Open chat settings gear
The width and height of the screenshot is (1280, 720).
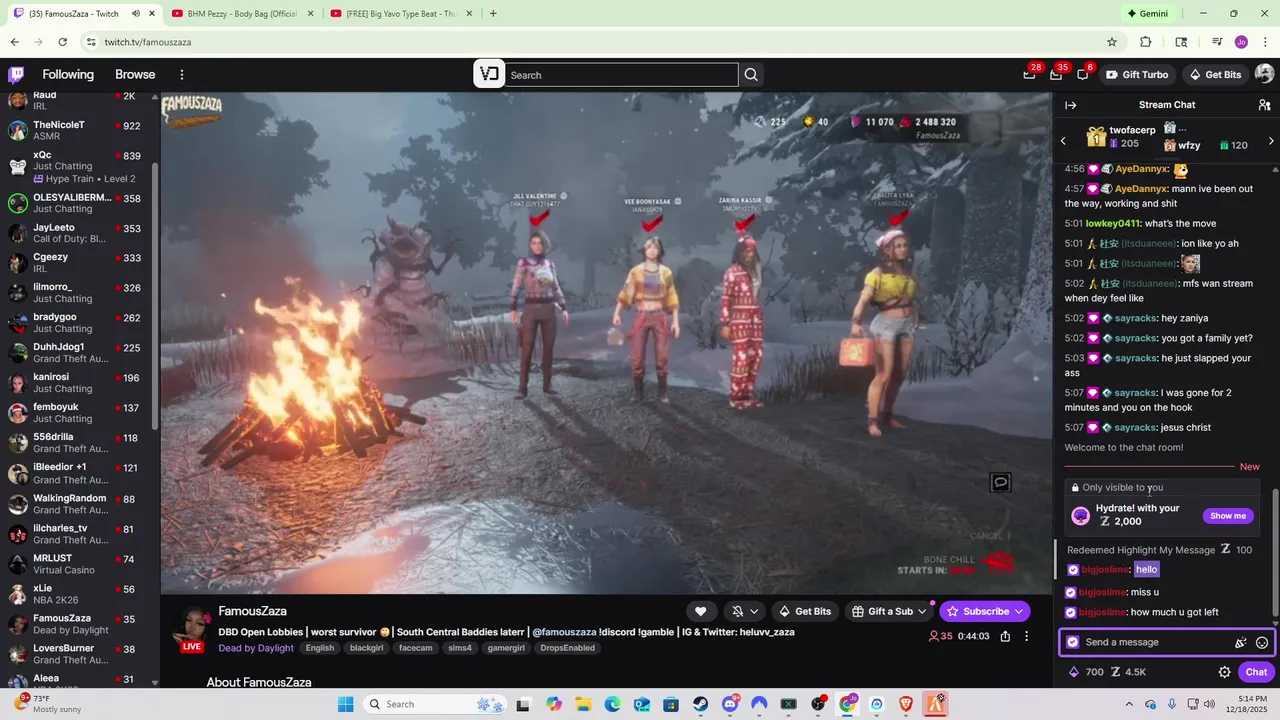coord(1224,672)
